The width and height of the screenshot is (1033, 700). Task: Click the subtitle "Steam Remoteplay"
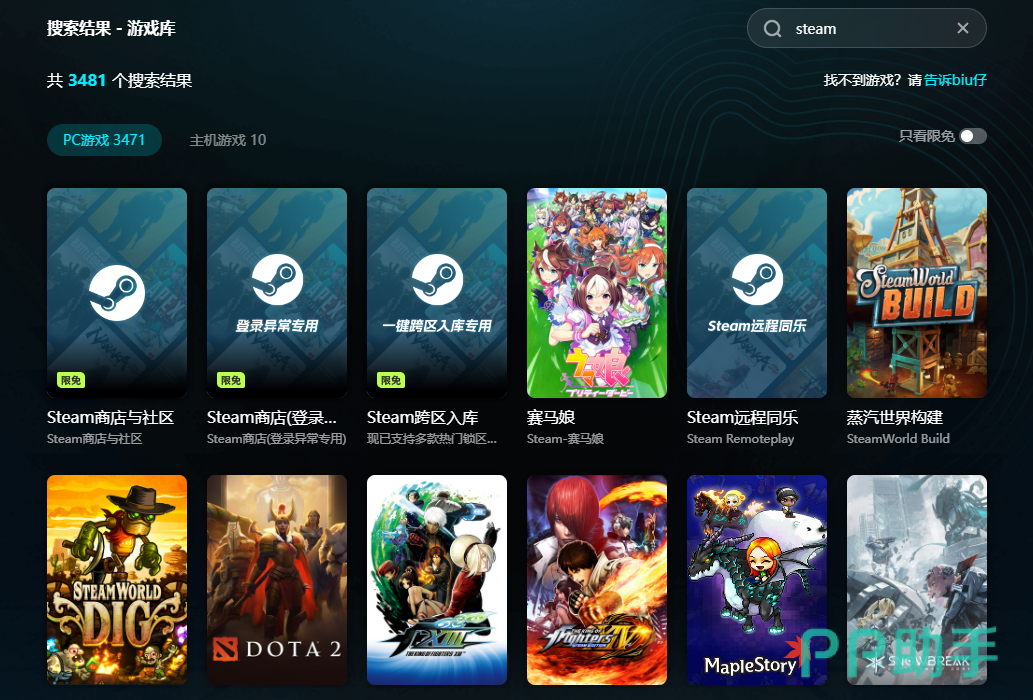[x=740, y=439]
